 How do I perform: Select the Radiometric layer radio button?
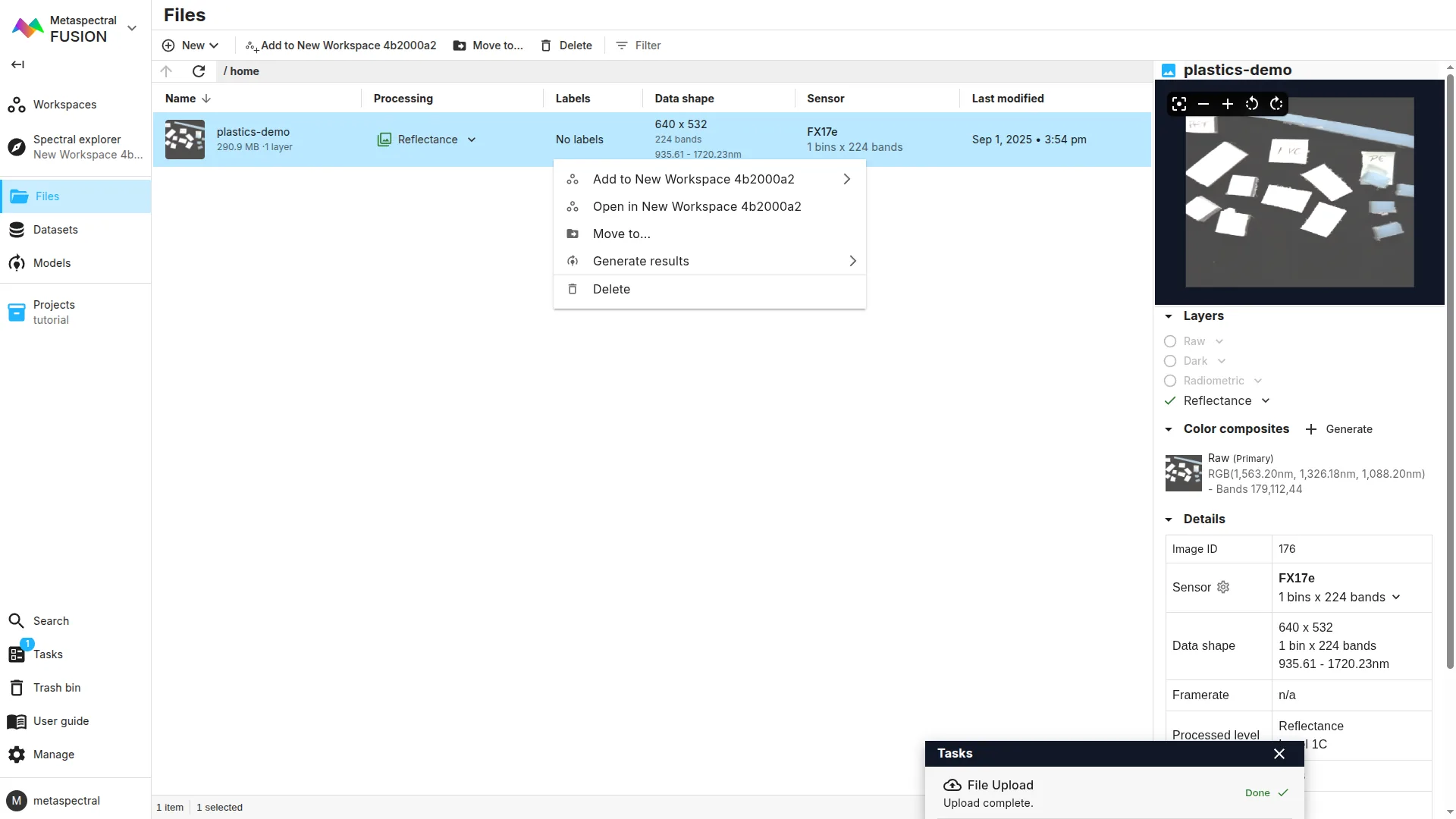coord(1170,381)
